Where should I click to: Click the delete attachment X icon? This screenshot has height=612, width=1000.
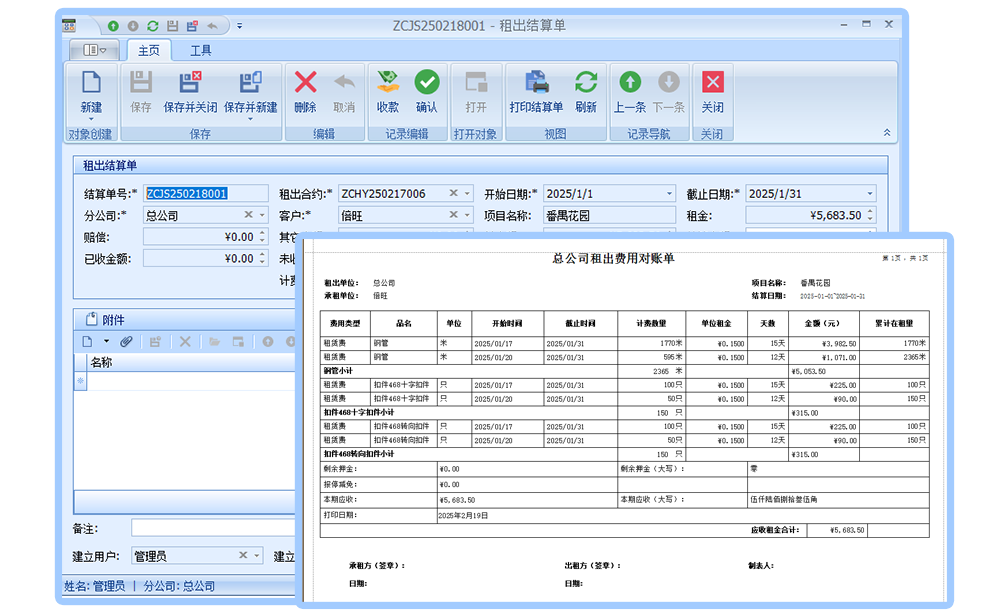(x=184, y=341)
